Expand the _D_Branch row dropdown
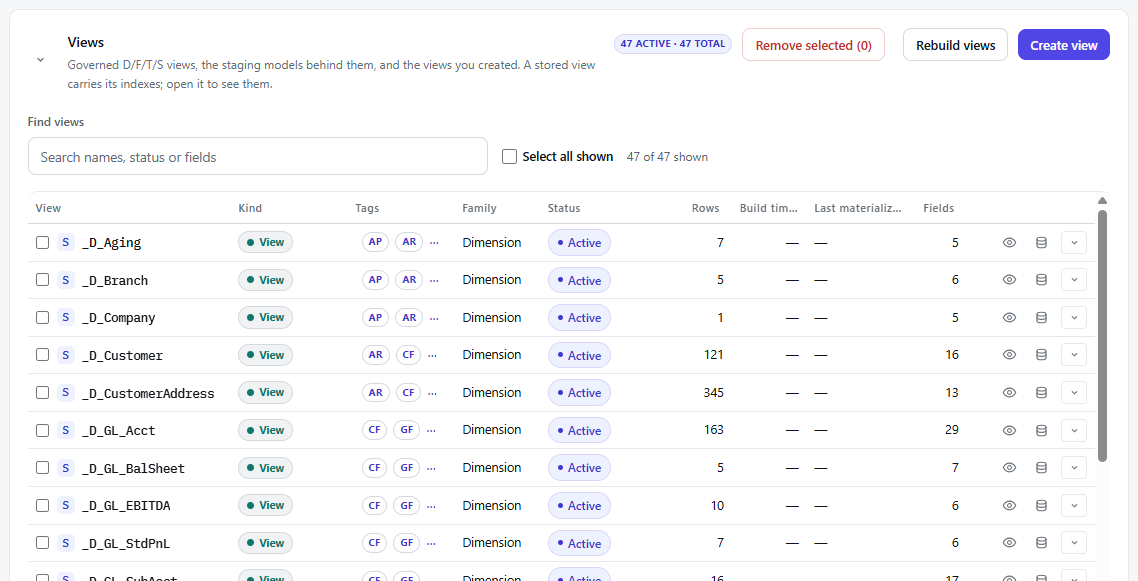 pyautogui.click(x=1073, y=280)
